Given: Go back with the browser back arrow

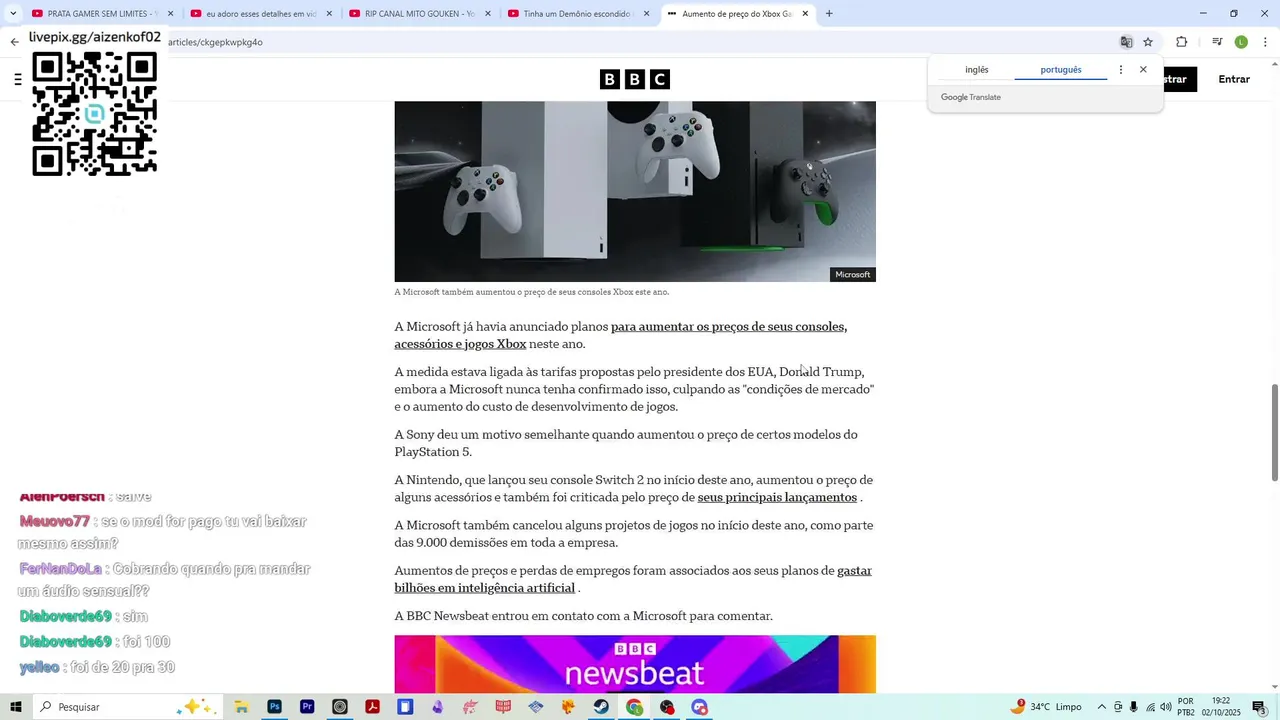Looking at the screenshot, I should click(14, 42).
